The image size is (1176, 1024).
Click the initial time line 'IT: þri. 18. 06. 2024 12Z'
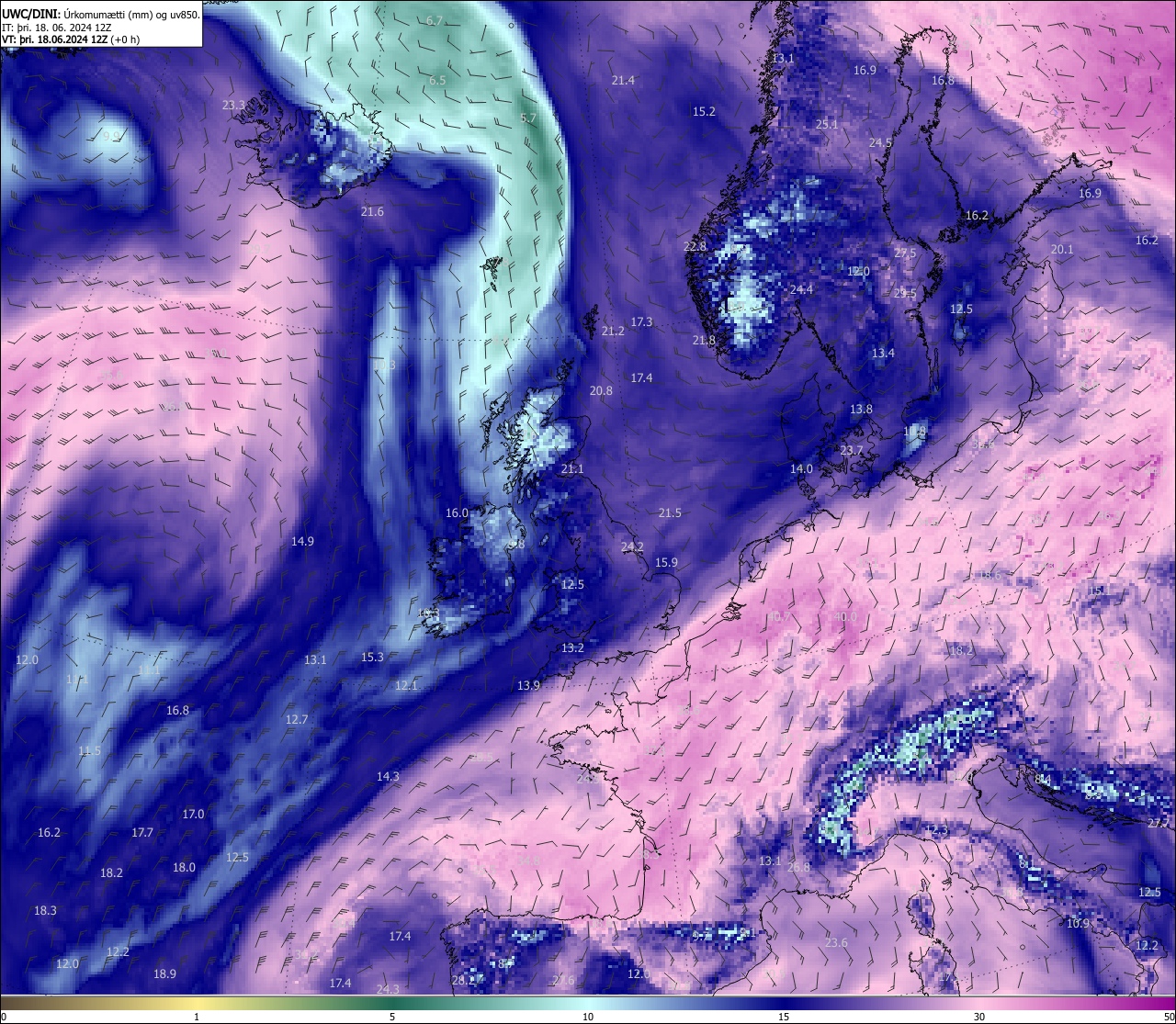point(57,28)
